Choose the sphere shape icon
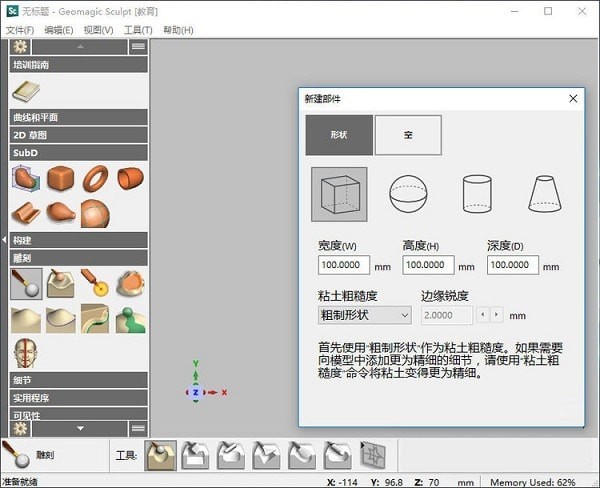The height and width of the screenshot is (488, 600). (x=407, y=194)
